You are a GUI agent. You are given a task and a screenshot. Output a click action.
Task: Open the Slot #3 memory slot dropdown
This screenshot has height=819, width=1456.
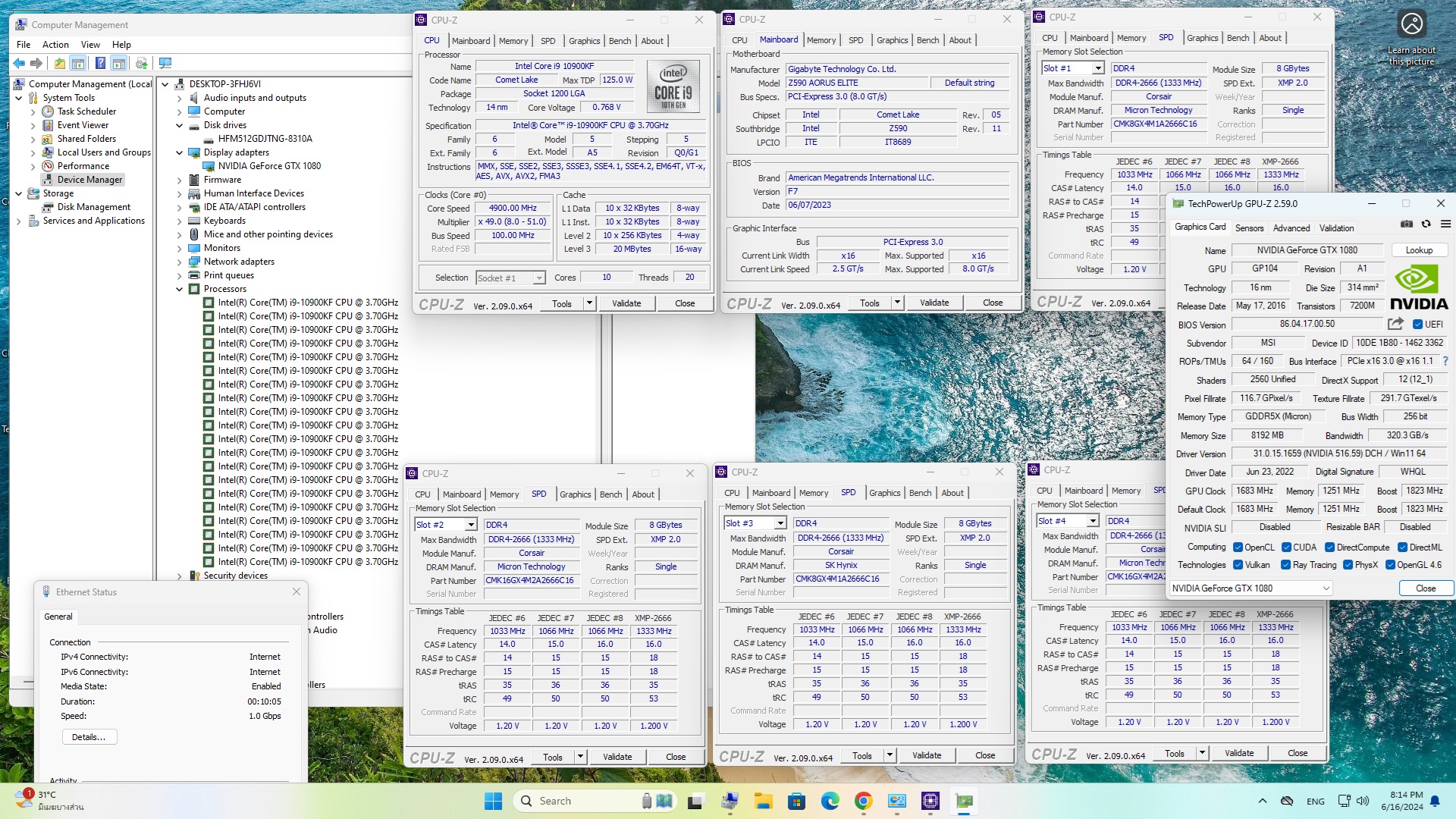(x=780, y=523)
